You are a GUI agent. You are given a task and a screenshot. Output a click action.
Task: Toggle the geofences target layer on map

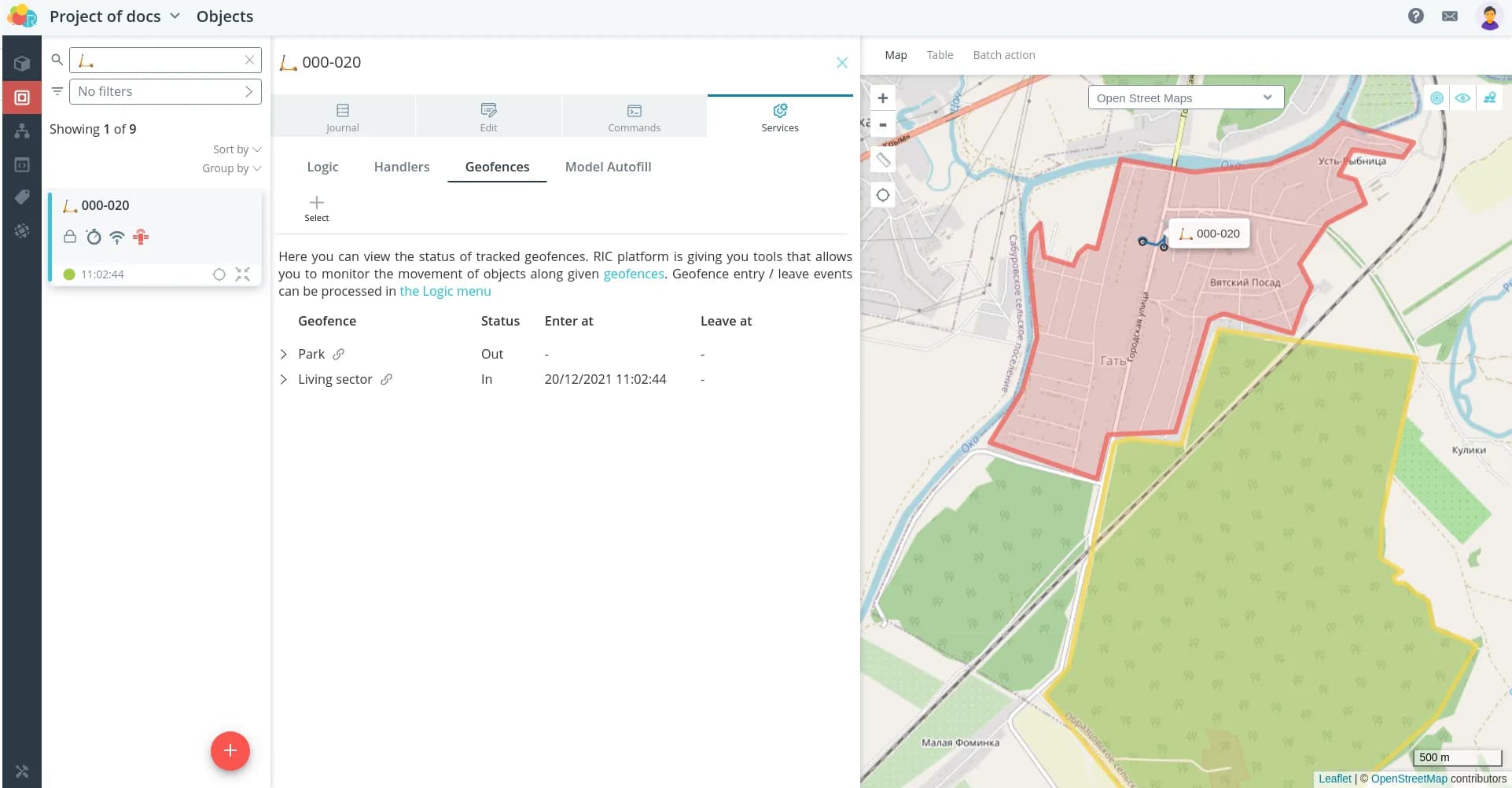pos(1437,98)
